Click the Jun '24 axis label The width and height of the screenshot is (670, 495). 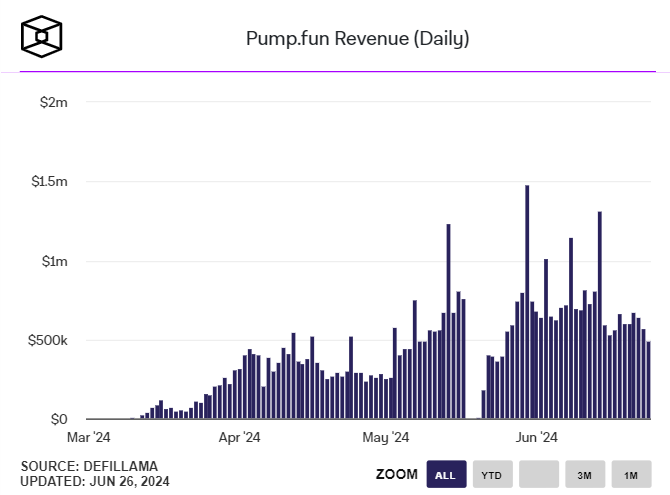coord(536,437)
